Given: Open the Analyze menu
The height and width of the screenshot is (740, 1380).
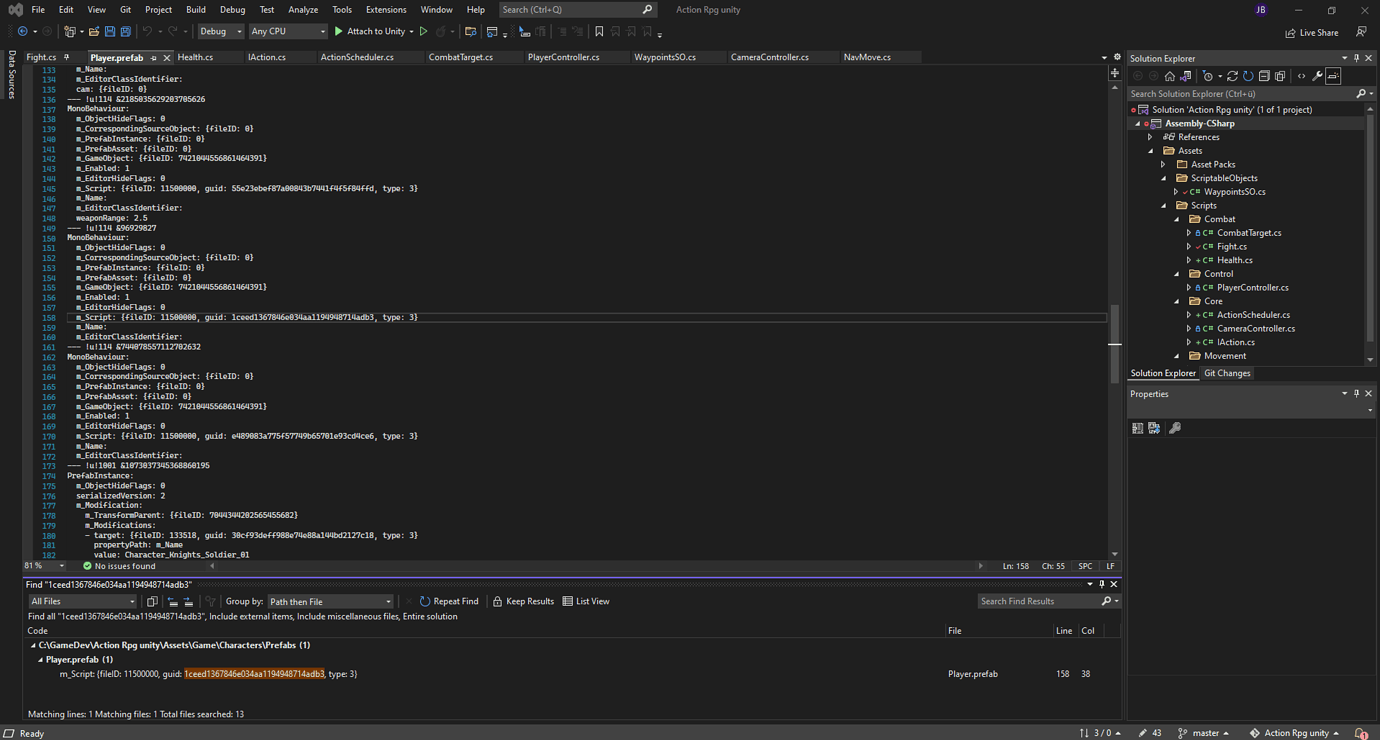Looking at the screenshot, I should click(x=303, y=9).
